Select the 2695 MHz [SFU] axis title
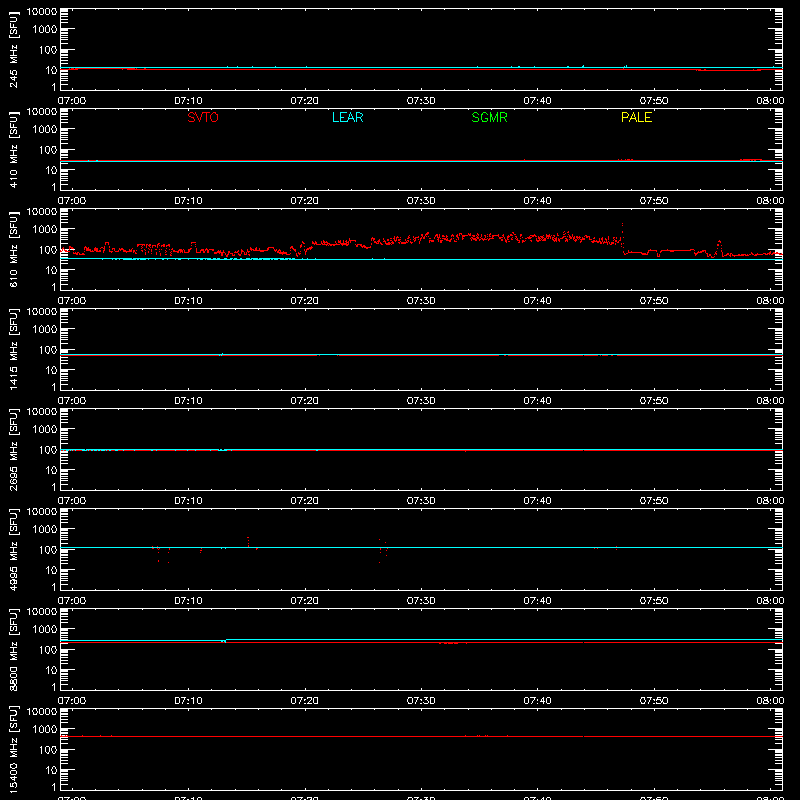The width and height of the screenshot is (800, 800). tap(14, 449)
